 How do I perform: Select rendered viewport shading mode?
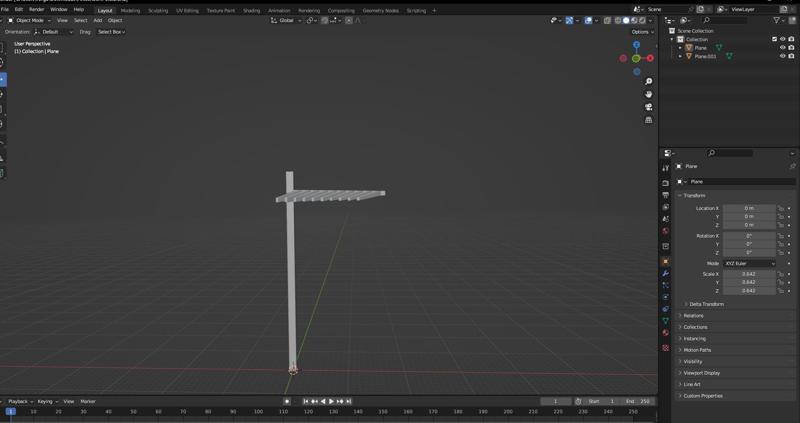tap(642, 20)
